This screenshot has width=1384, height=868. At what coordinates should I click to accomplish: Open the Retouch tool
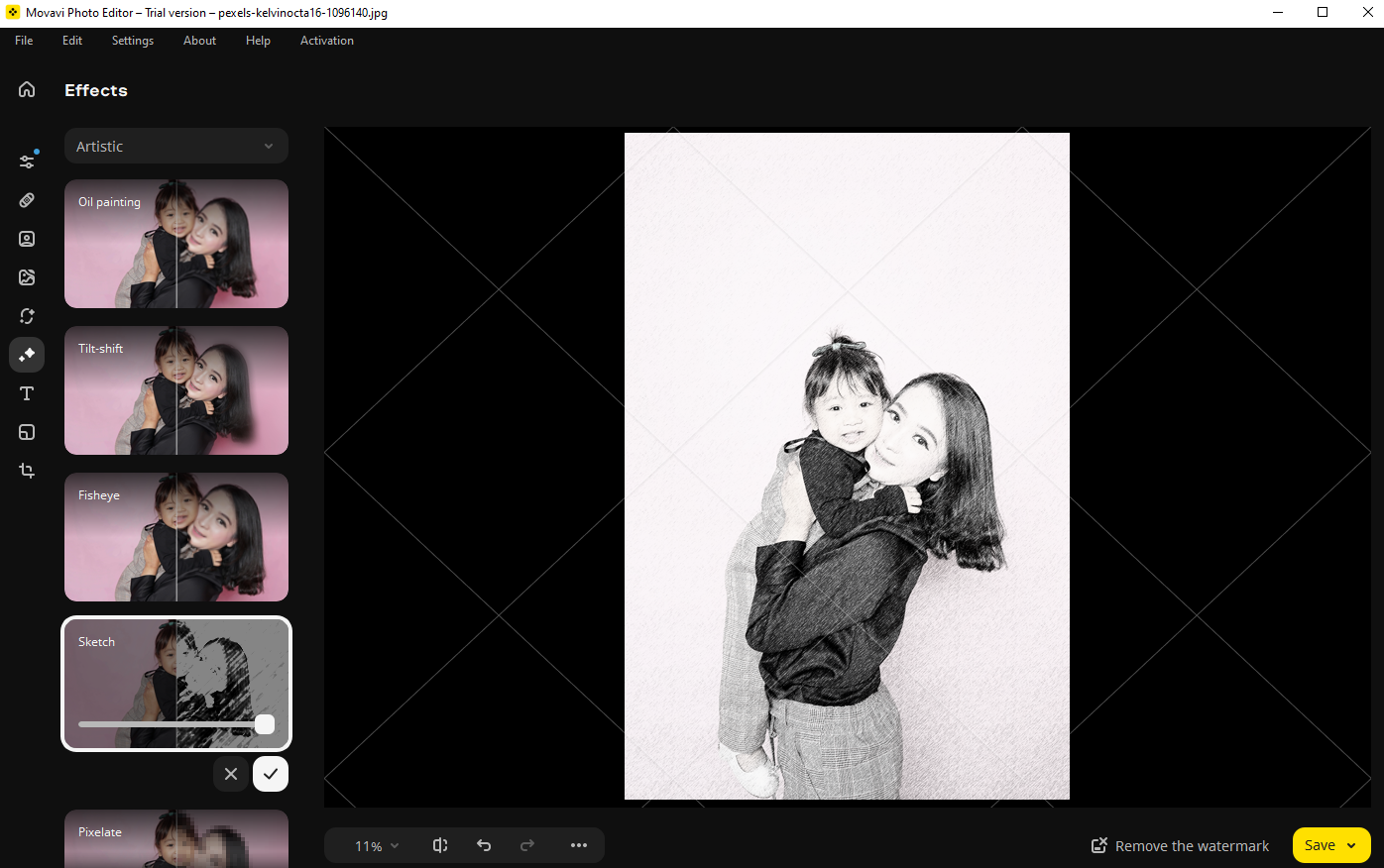click(26, 199)
